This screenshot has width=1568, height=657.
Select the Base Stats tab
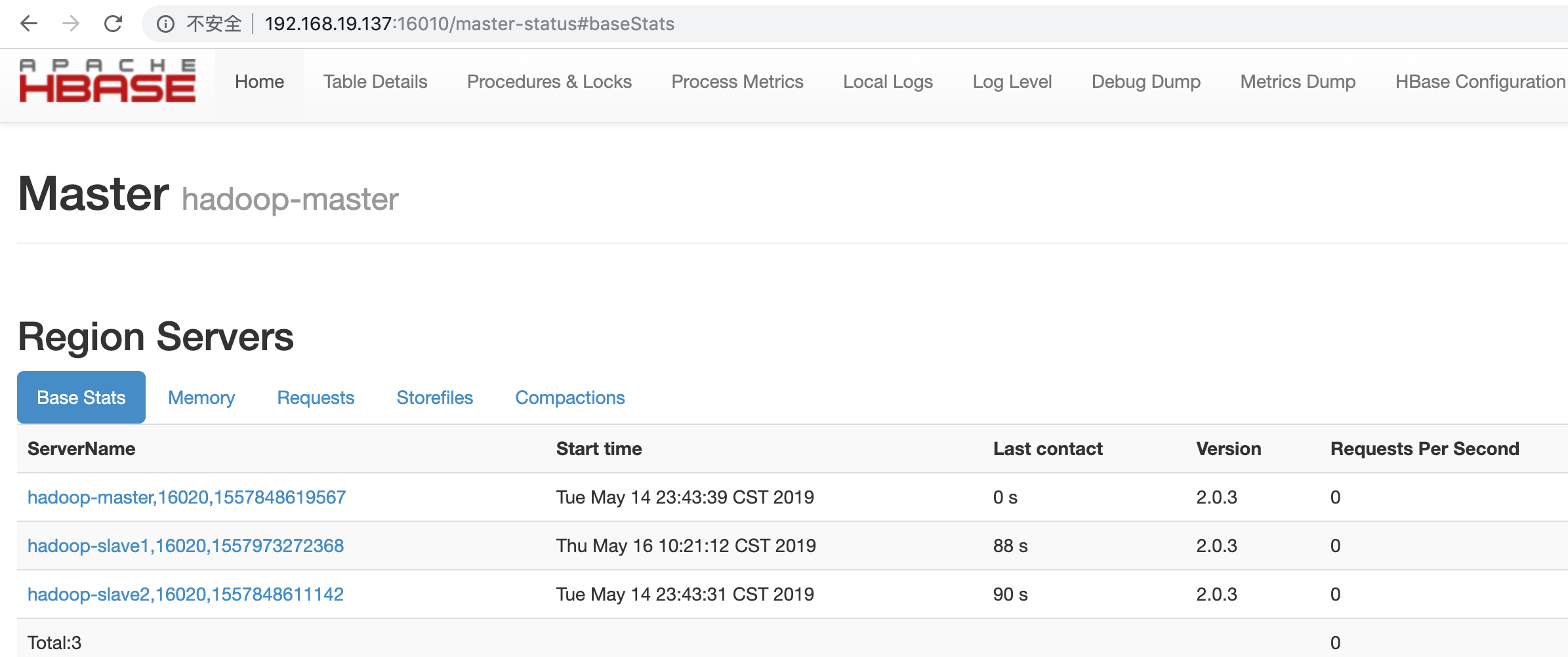(x=81, y=397)
